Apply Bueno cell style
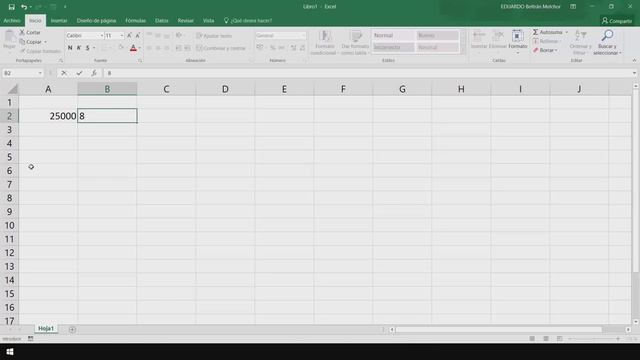This screenshot has height=360, width=640. pyautogui.click(x=437, y=36)
